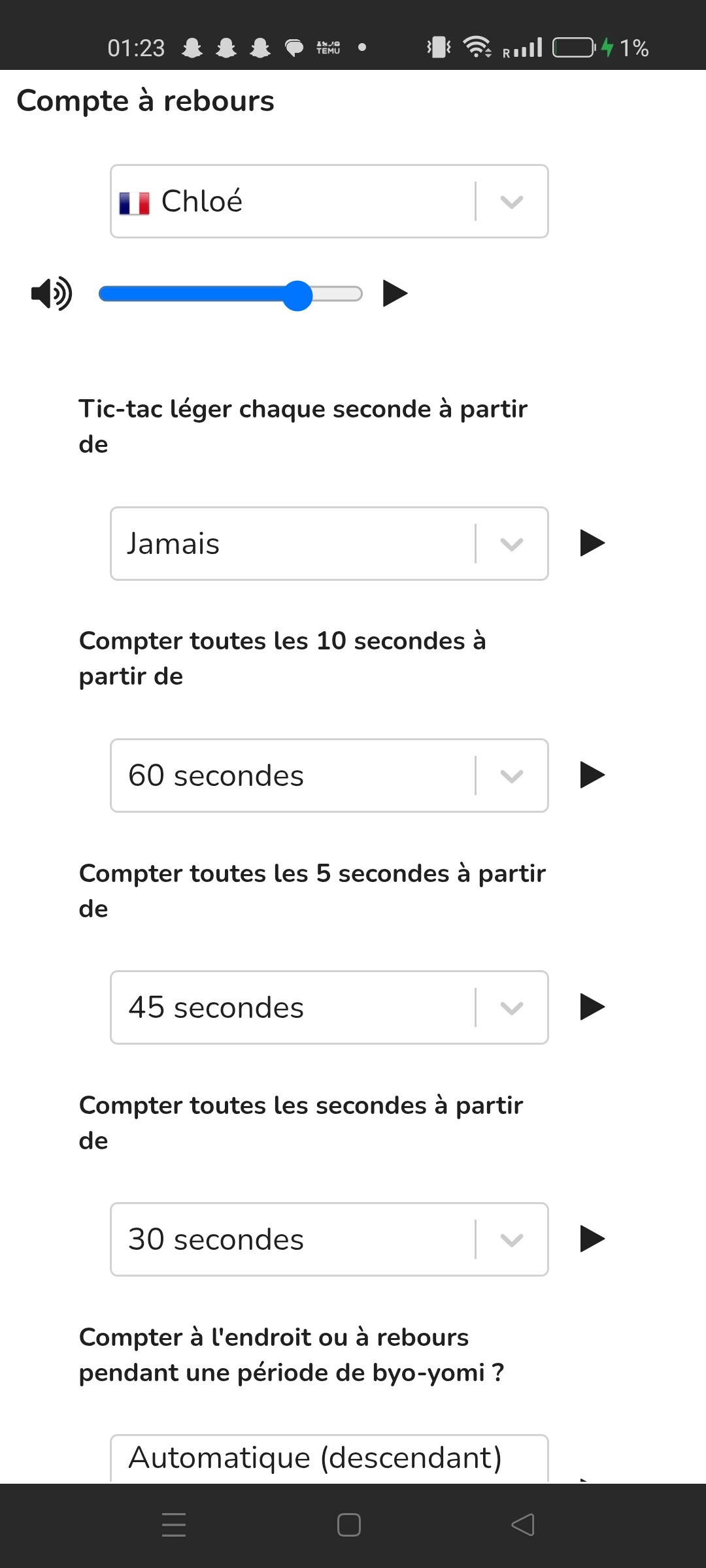This screenshot has width=706, height=1568.
Task: Tap the Wi-Fi status icon
Action: tap(477, 47)
